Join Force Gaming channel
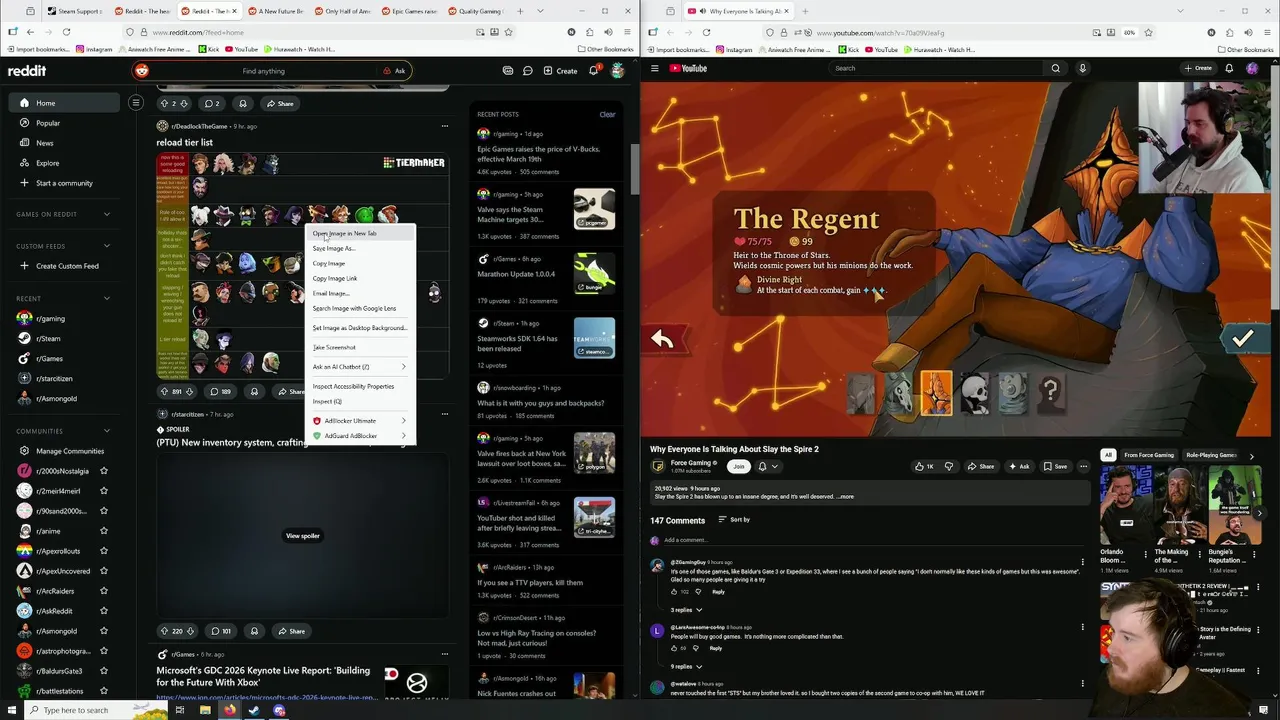 [x=738, y=466]
